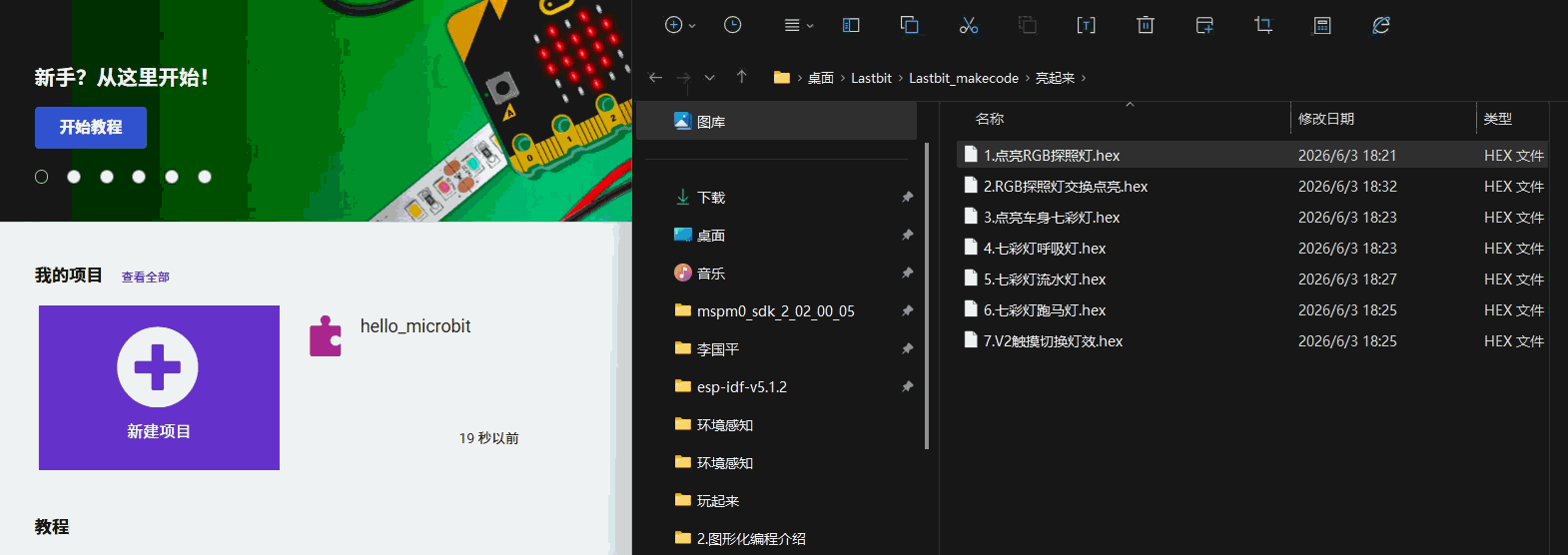Toggle the preview pane icon in toolbar

851,25
